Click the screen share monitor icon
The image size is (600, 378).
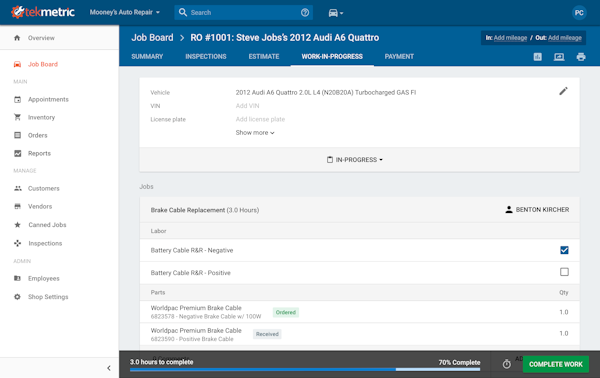(559, 57)
